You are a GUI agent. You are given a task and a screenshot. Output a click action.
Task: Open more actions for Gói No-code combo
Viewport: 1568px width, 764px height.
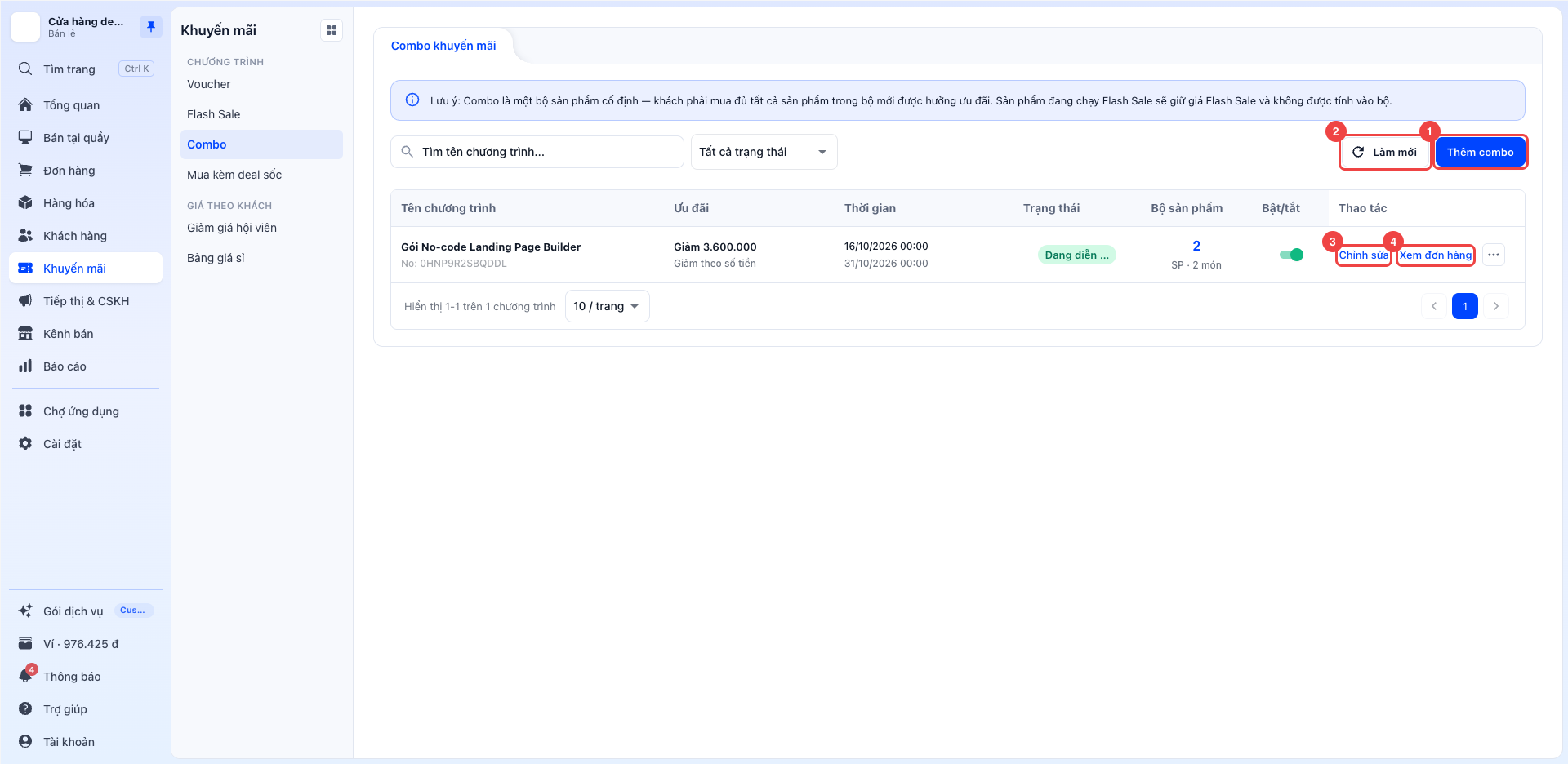[x=1494, y=255]
